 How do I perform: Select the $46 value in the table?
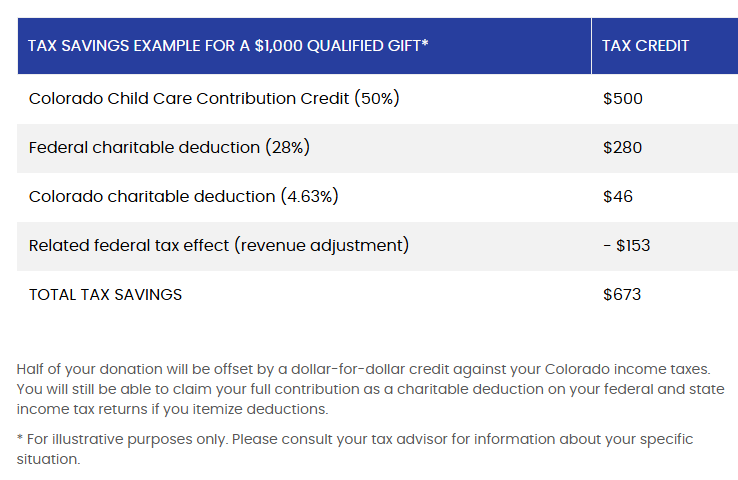618,196
